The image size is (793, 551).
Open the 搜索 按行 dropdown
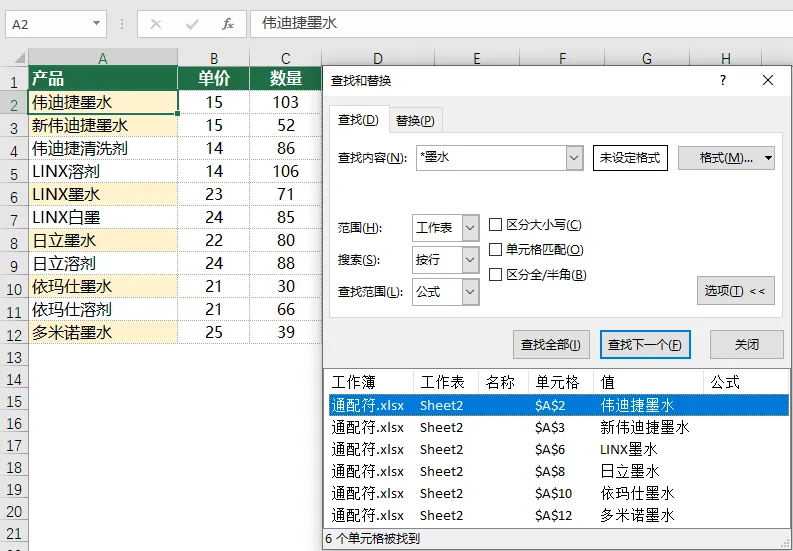(470, 260)
